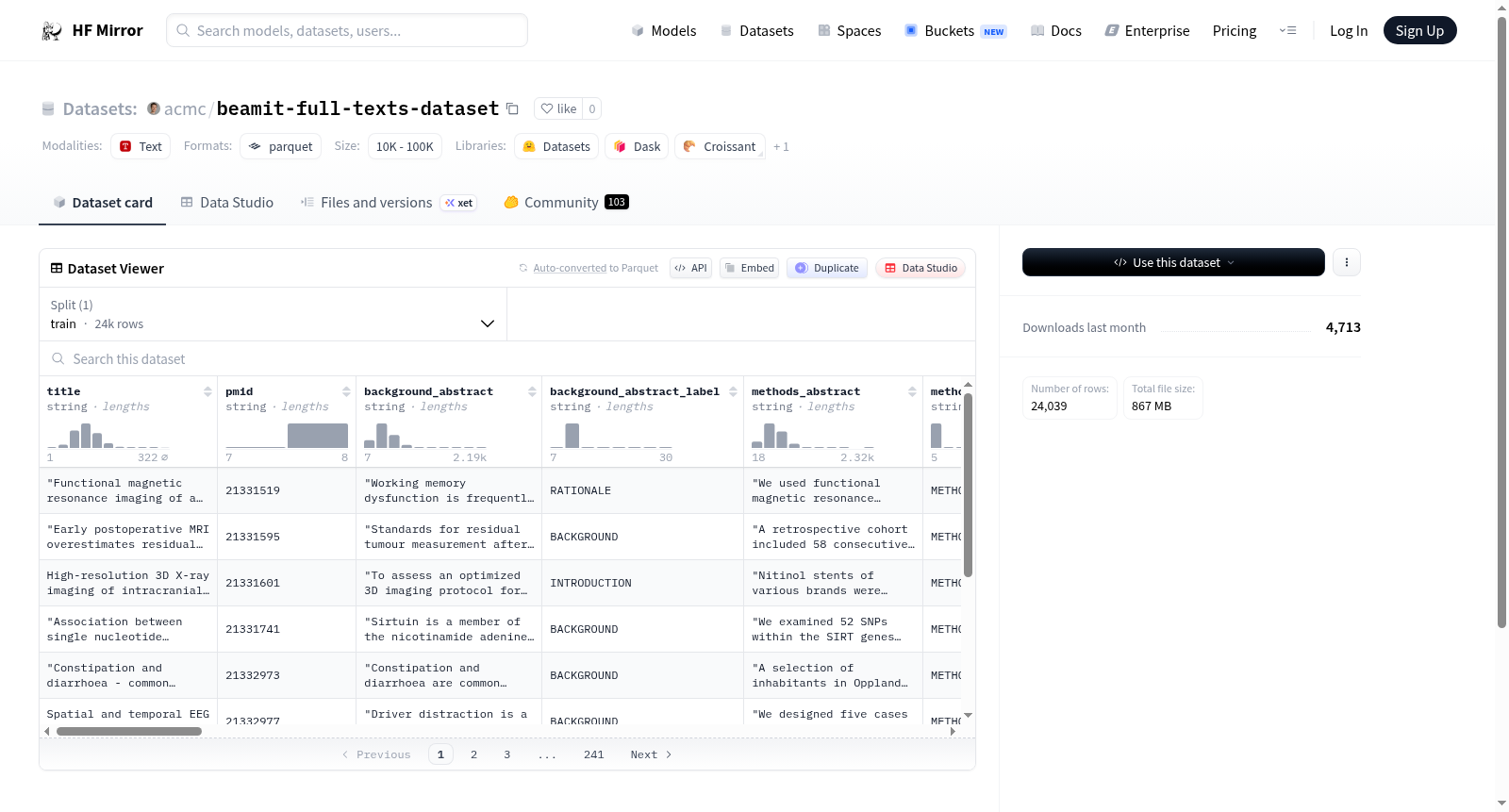The image size is (1509, 812).
Task: Select pmid cell 21331519
Action: pyautogui.click(x=287, y=490)
